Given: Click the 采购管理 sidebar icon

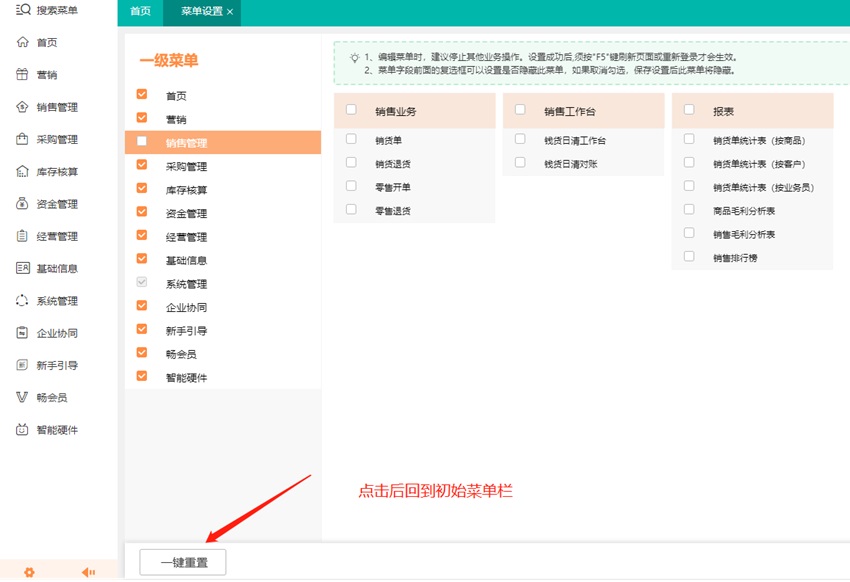Looking at the screenshot, I should pyautogui.click(x=23, y=139).
